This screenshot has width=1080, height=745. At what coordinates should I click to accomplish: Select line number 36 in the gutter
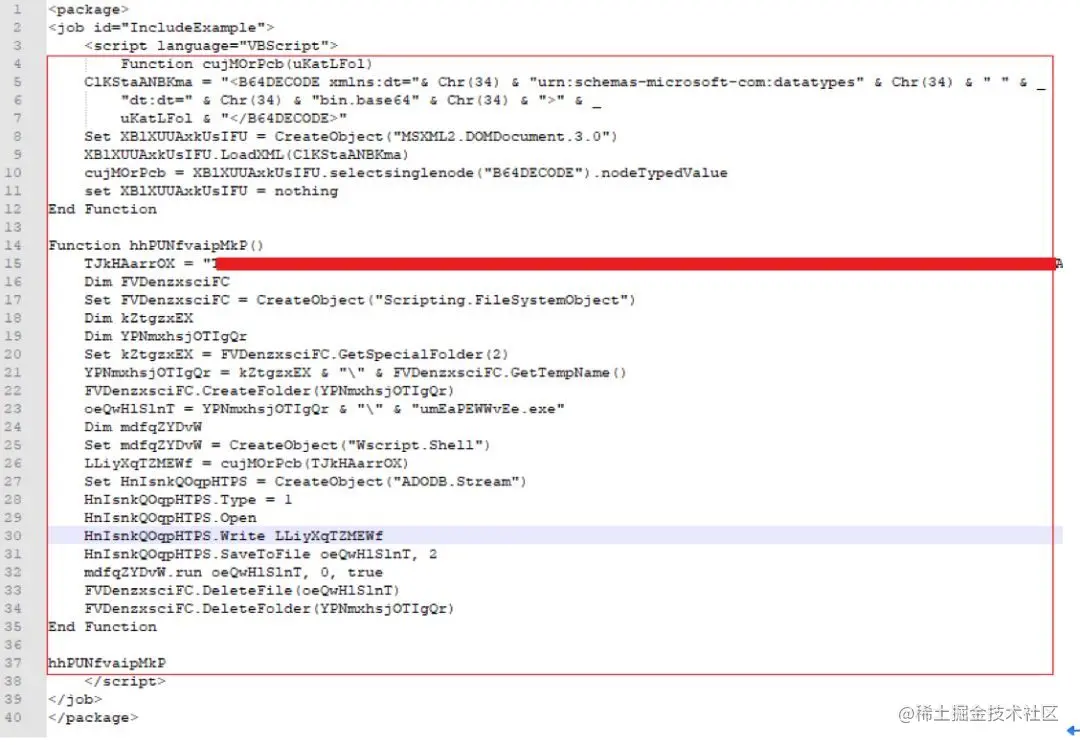(13, 645)
